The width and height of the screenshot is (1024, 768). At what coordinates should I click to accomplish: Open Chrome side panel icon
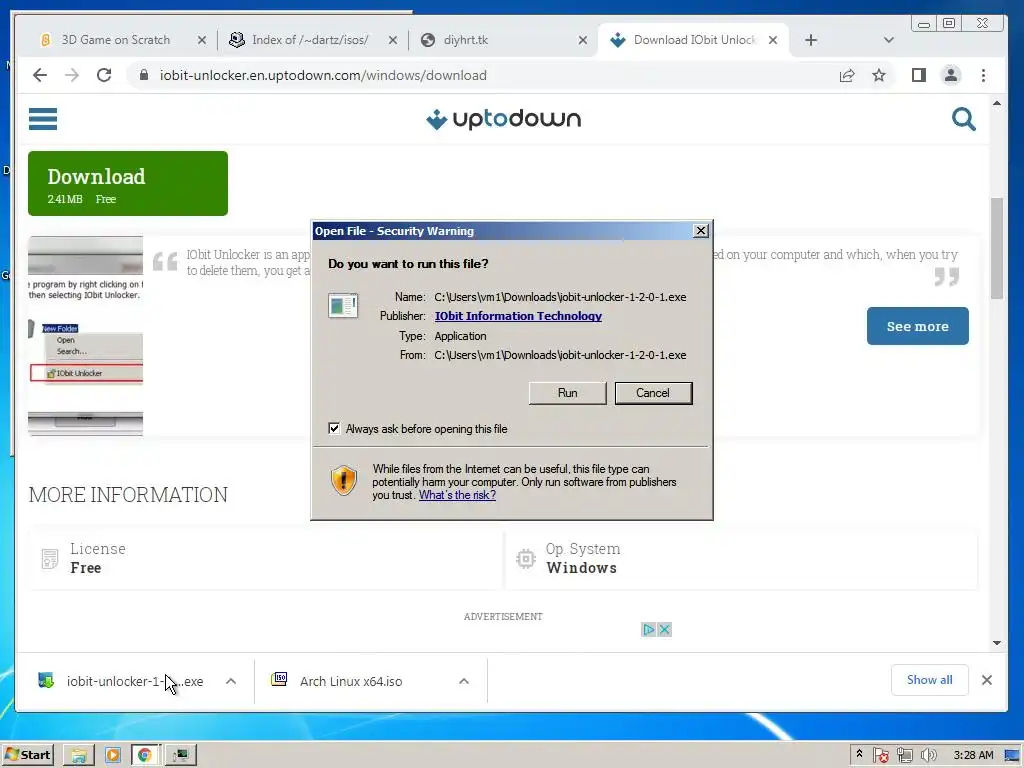(919, 75)
